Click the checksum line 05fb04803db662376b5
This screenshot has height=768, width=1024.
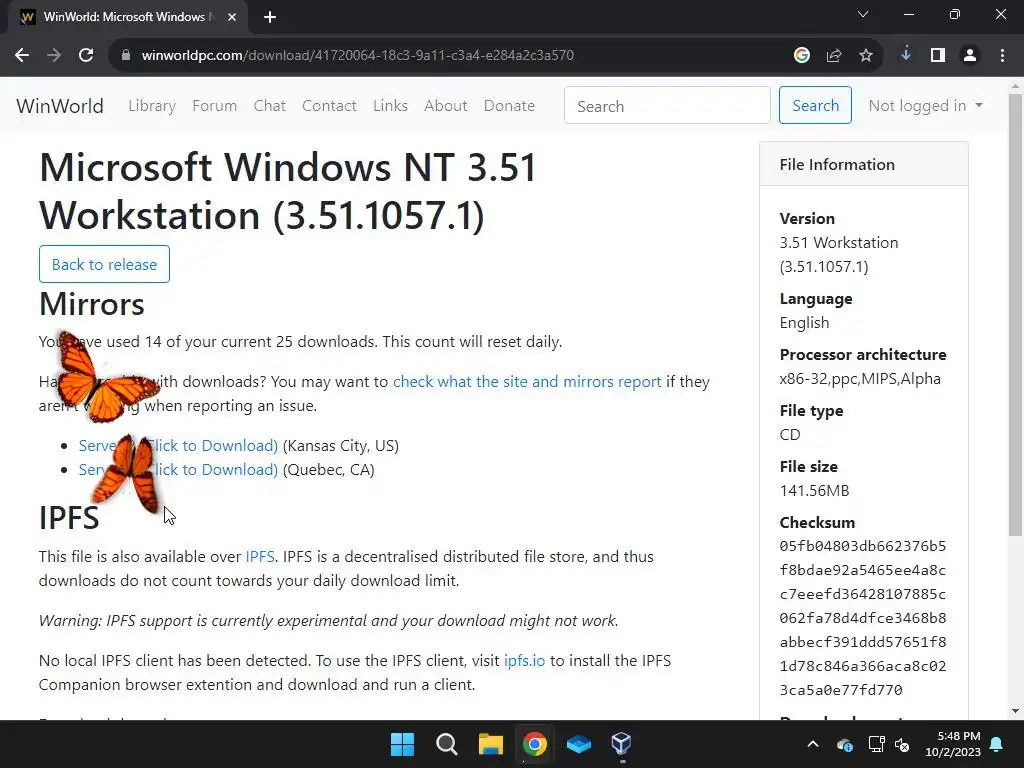863,546
